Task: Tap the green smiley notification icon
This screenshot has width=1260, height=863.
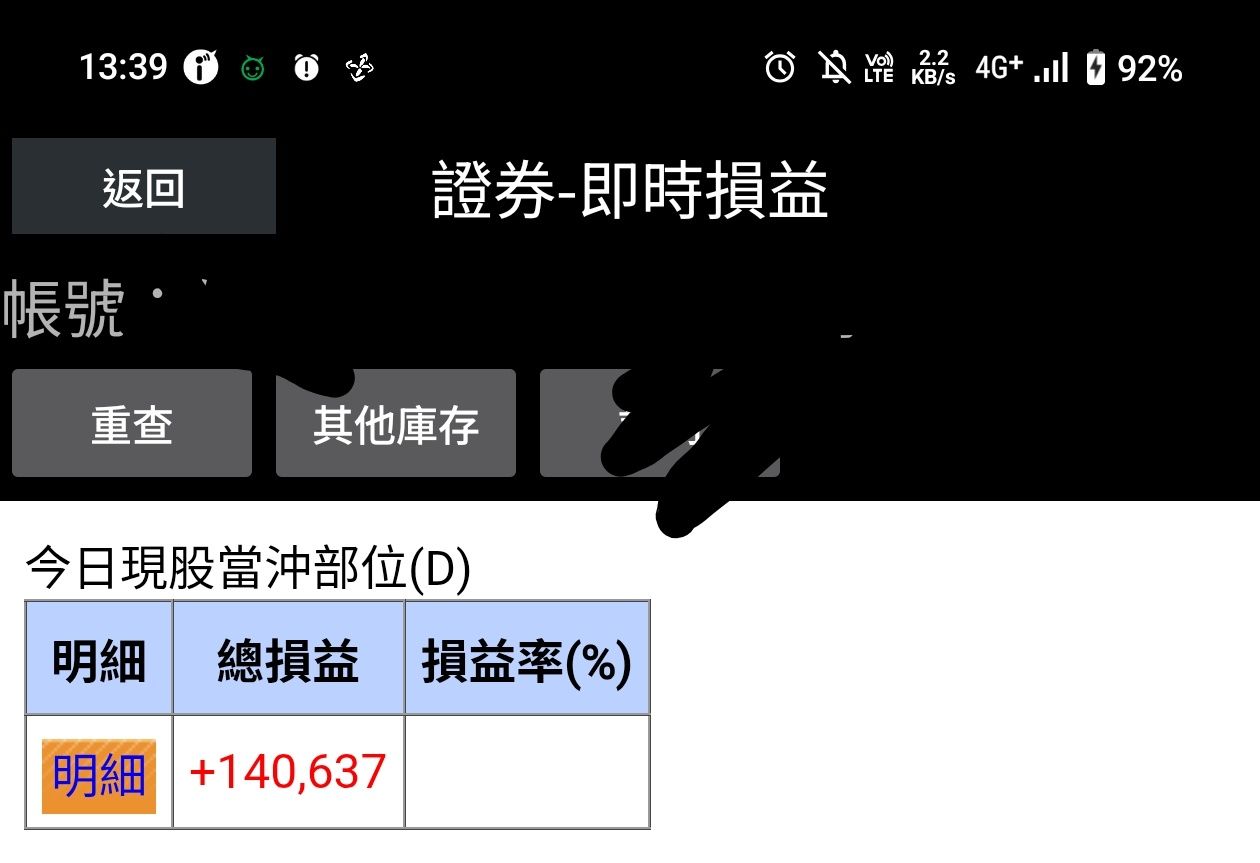Action: coord(253,68)
